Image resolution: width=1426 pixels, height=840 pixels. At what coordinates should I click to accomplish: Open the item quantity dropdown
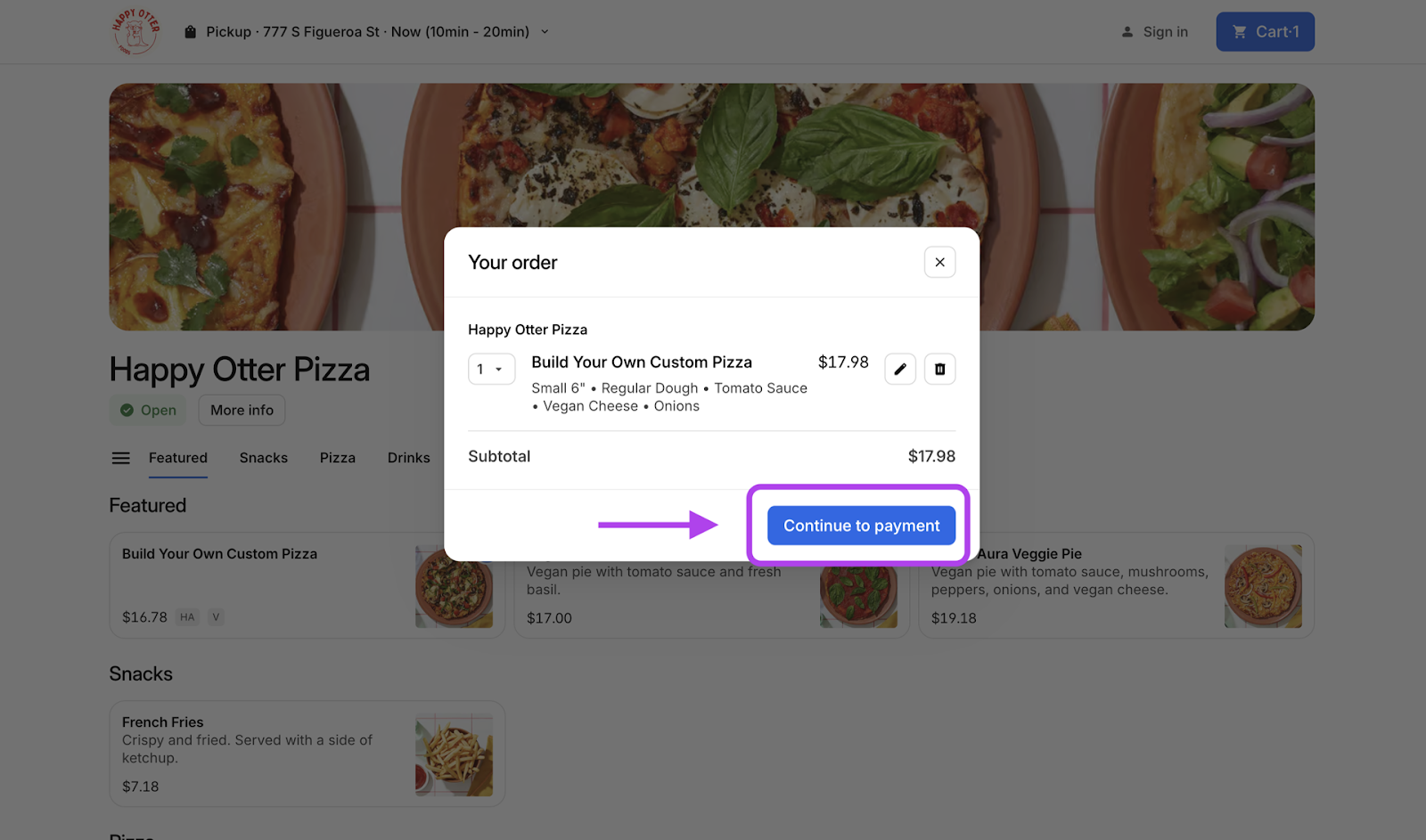[491, 369]
